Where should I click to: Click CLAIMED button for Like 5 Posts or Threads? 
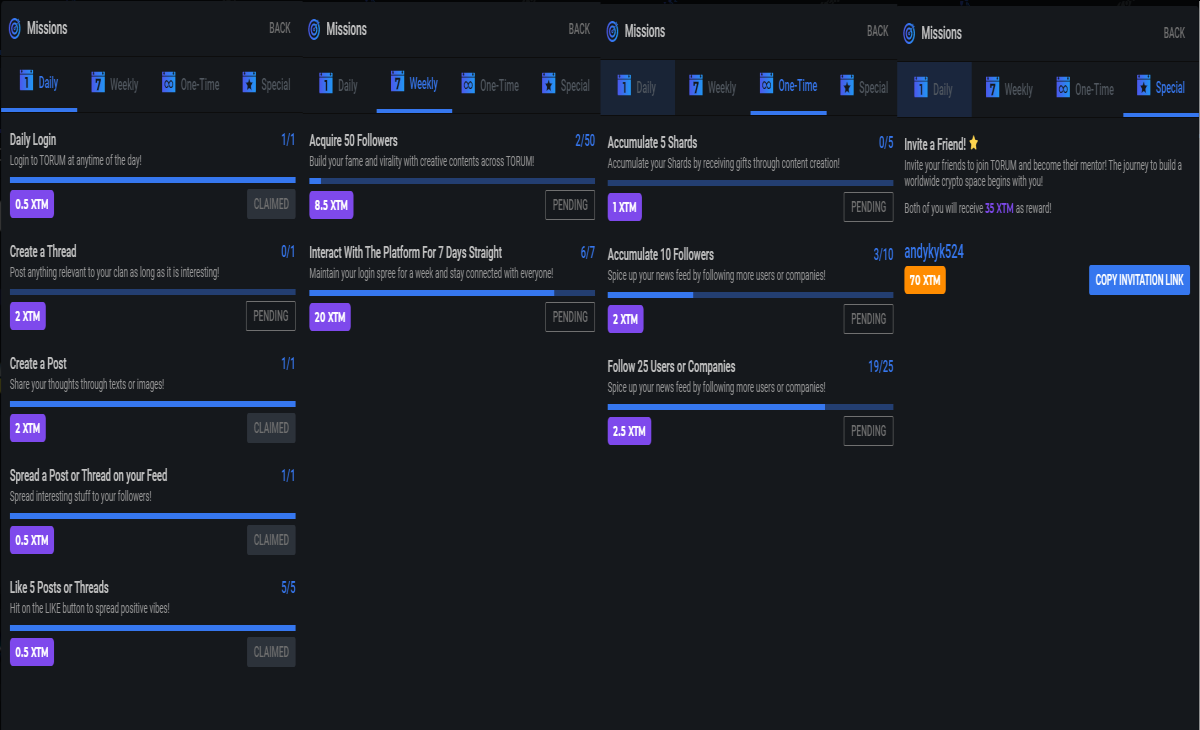point(271,652)
